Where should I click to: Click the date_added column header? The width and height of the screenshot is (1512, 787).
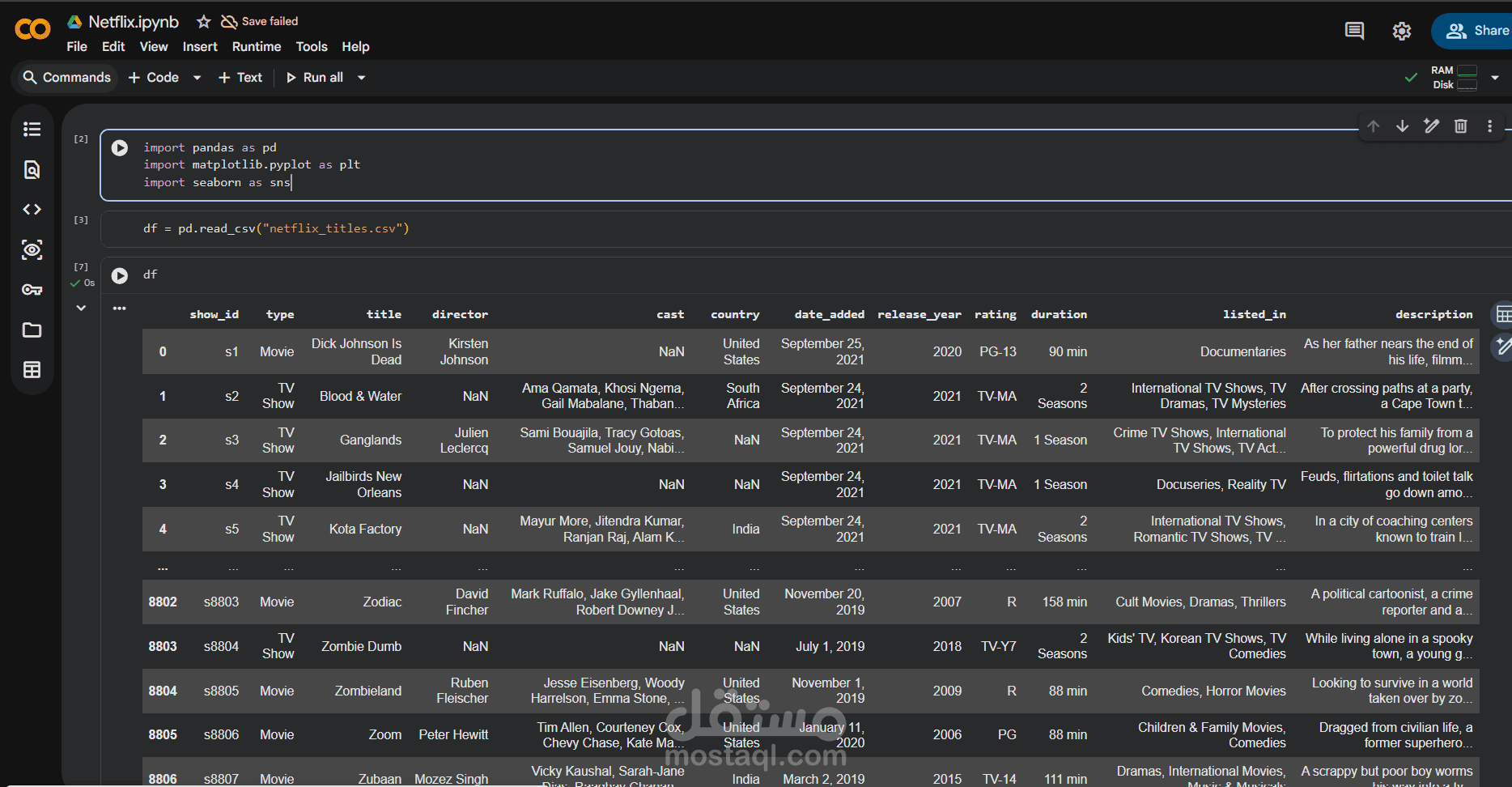point(829,315)
